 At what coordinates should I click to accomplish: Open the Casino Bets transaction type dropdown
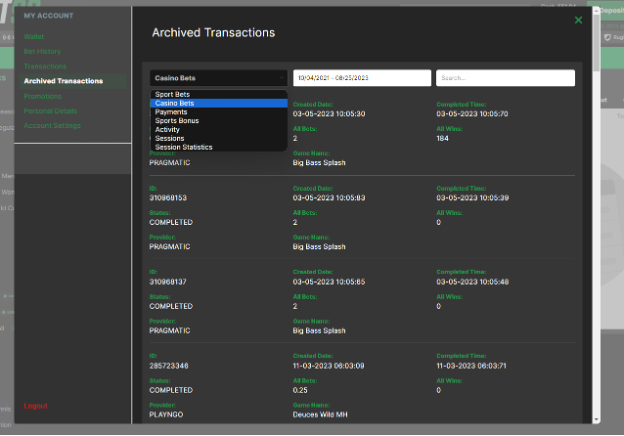pyautogui.click(x=219, y=78)
